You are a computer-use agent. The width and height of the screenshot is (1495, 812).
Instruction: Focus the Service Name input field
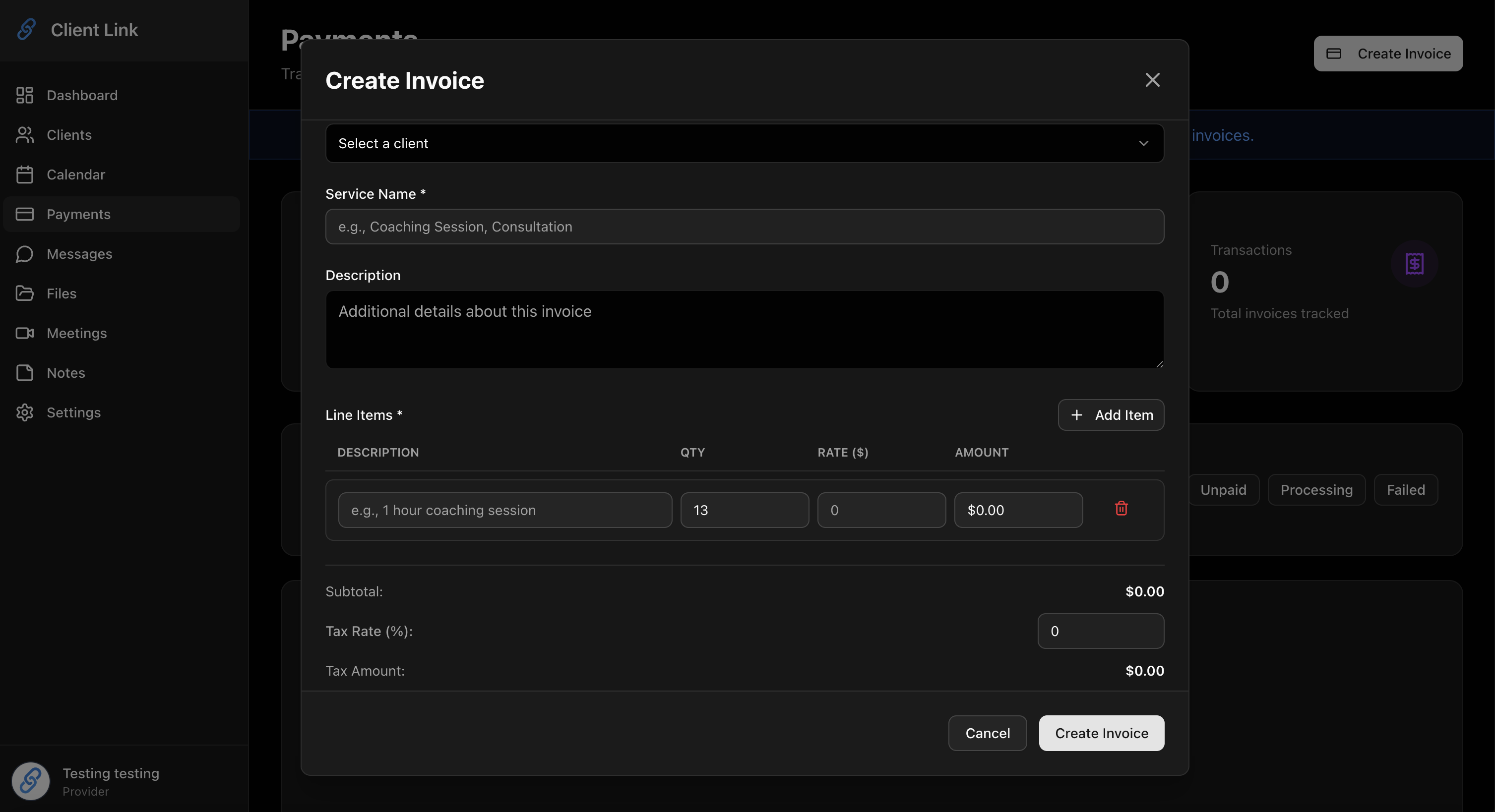(x=744, y=227)
